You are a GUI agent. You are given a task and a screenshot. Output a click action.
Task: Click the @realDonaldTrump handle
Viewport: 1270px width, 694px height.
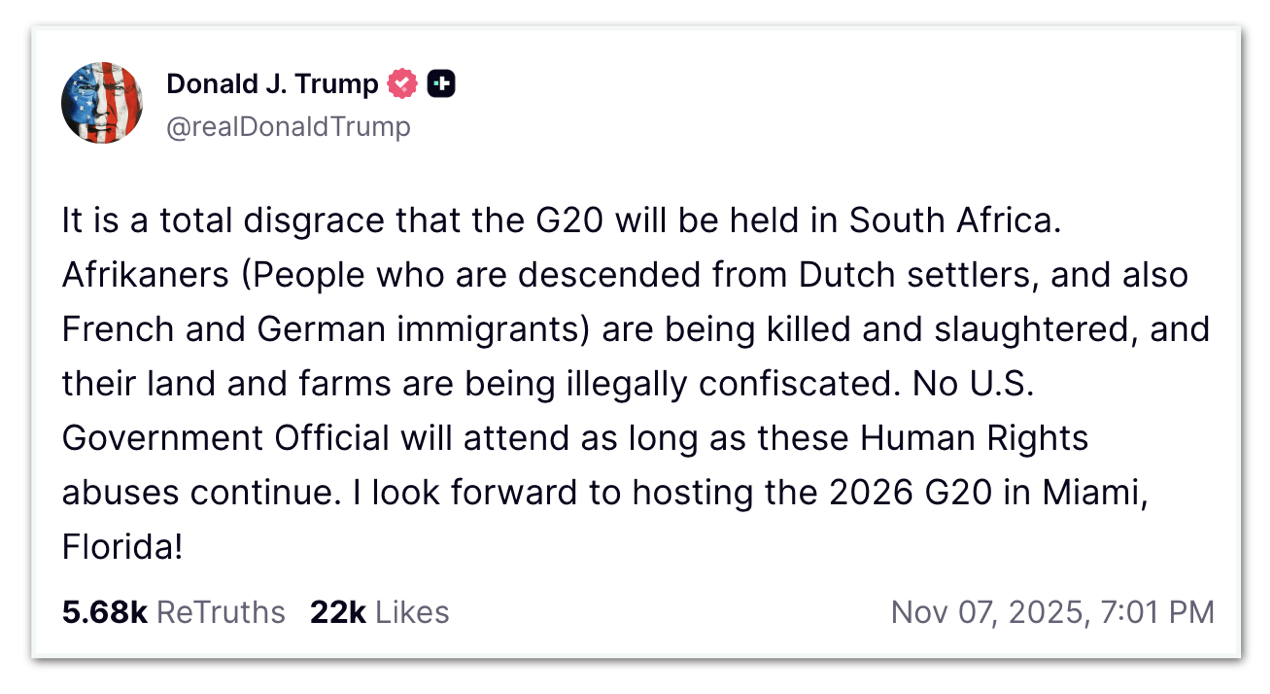coord(288,127)
